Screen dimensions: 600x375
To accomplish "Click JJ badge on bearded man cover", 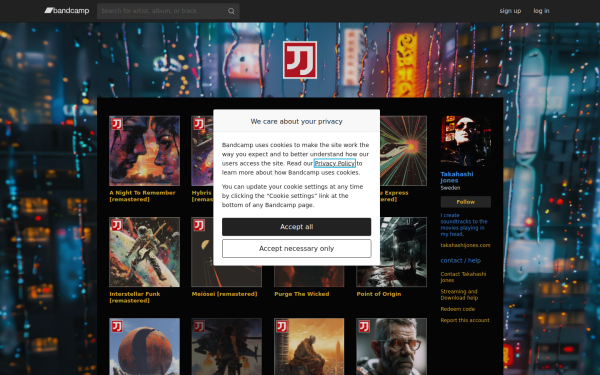I will coord(364,326).
